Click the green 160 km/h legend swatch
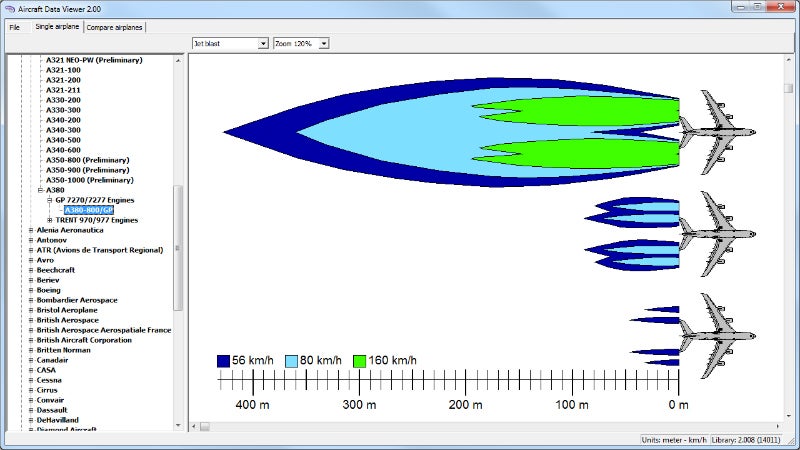The image size is (800, 450). coord(360,361)
